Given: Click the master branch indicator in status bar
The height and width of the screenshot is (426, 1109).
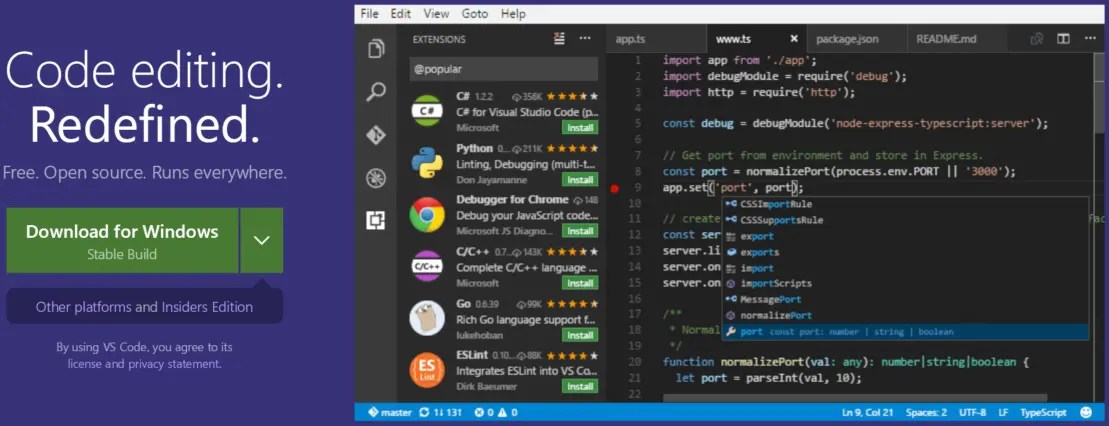Looking at the screenshot, I should (390, 413).
